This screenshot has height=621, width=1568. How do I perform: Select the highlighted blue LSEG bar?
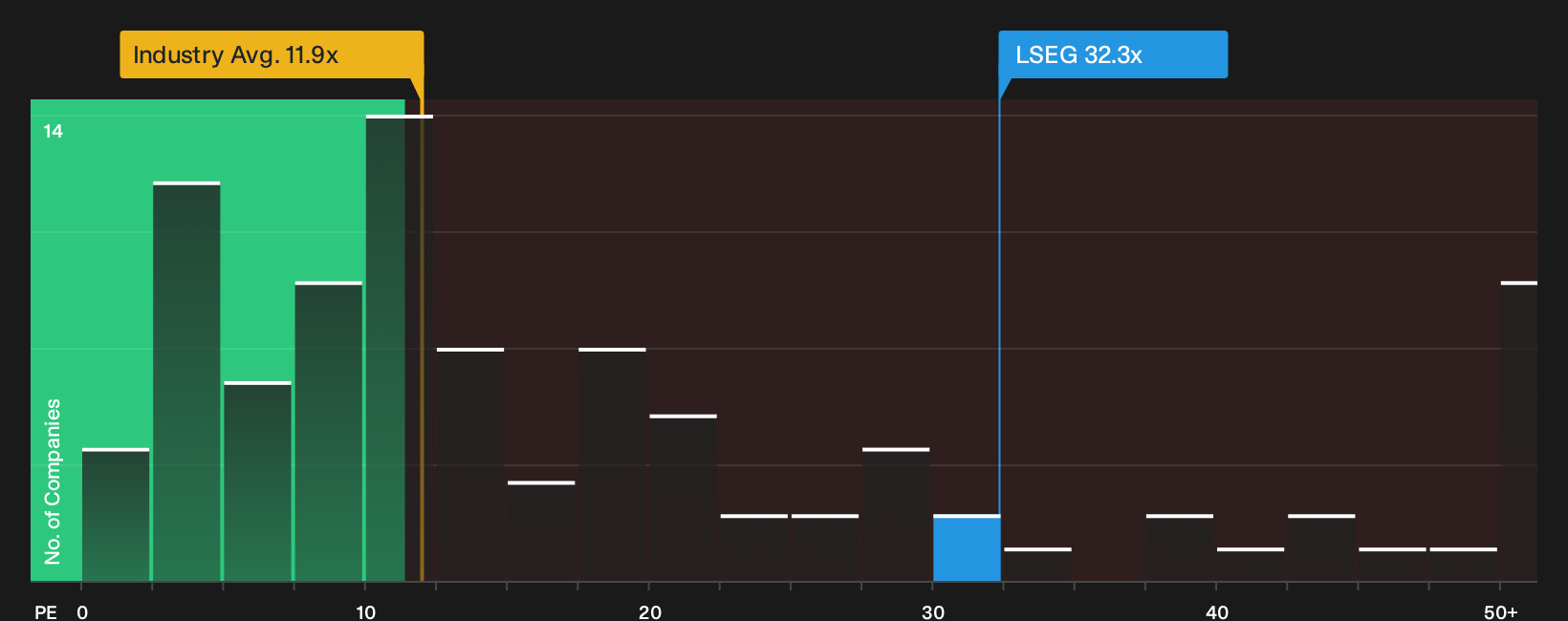[x=967, y=548]
